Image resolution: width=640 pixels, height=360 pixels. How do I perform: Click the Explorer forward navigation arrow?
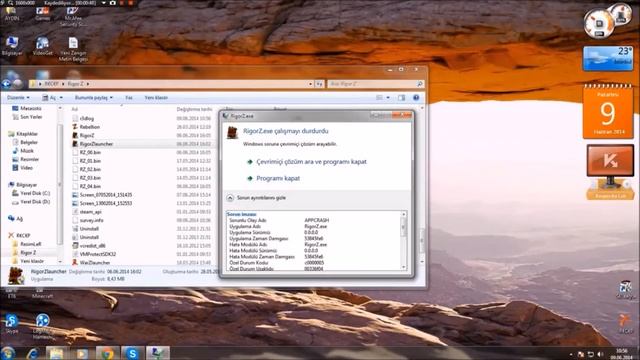click(18, 84)
